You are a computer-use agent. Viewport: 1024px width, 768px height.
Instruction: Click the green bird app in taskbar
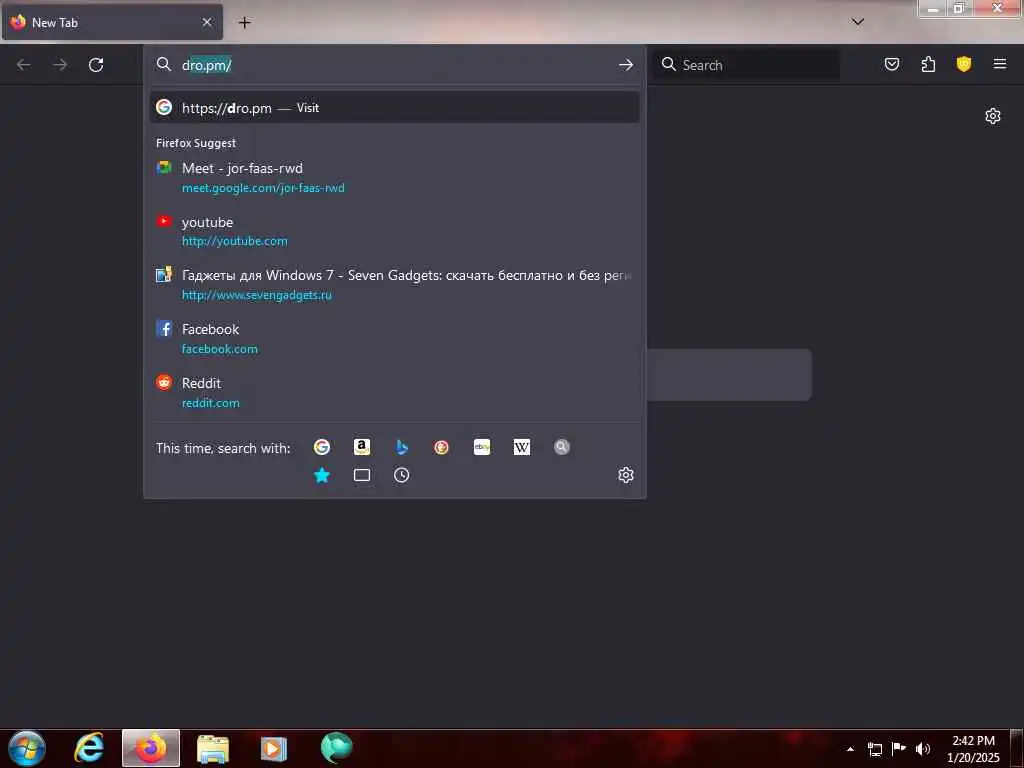(336, 748)
